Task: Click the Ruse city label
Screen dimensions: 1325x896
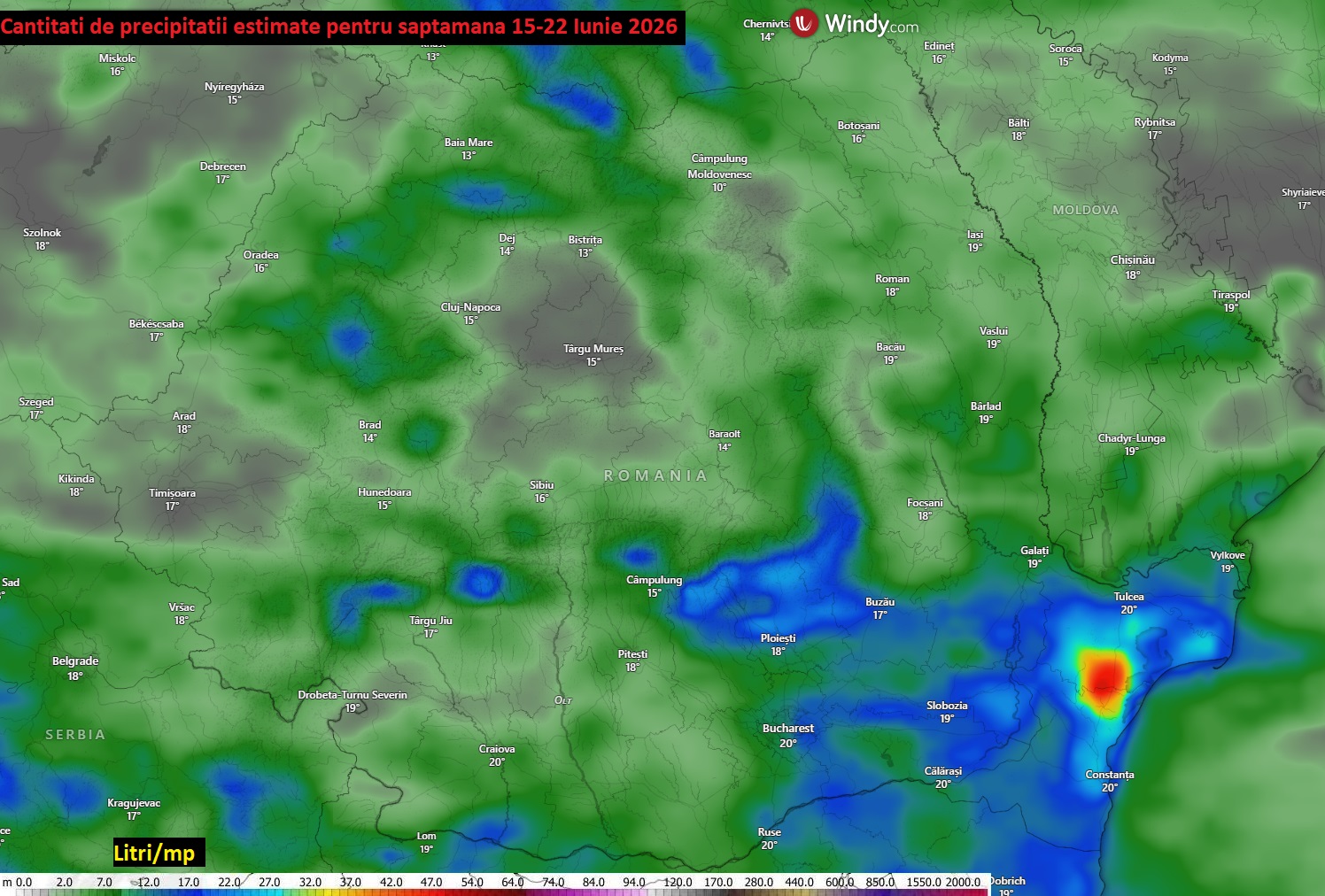Action: [x=770, y=832]
